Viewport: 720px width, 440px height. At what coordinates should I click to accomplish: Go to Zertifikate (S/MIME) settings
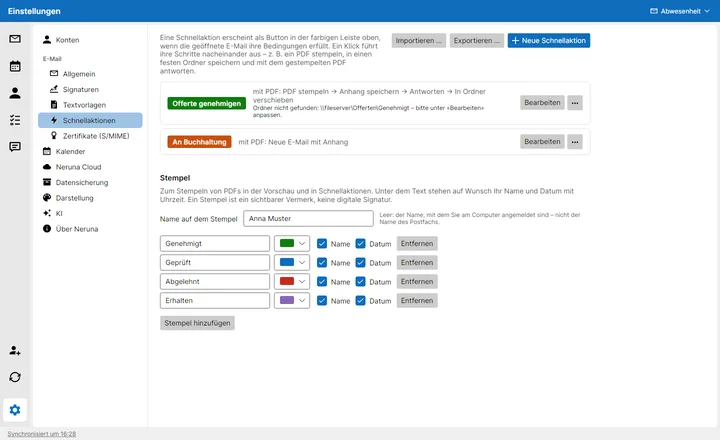tap(90, 136)
